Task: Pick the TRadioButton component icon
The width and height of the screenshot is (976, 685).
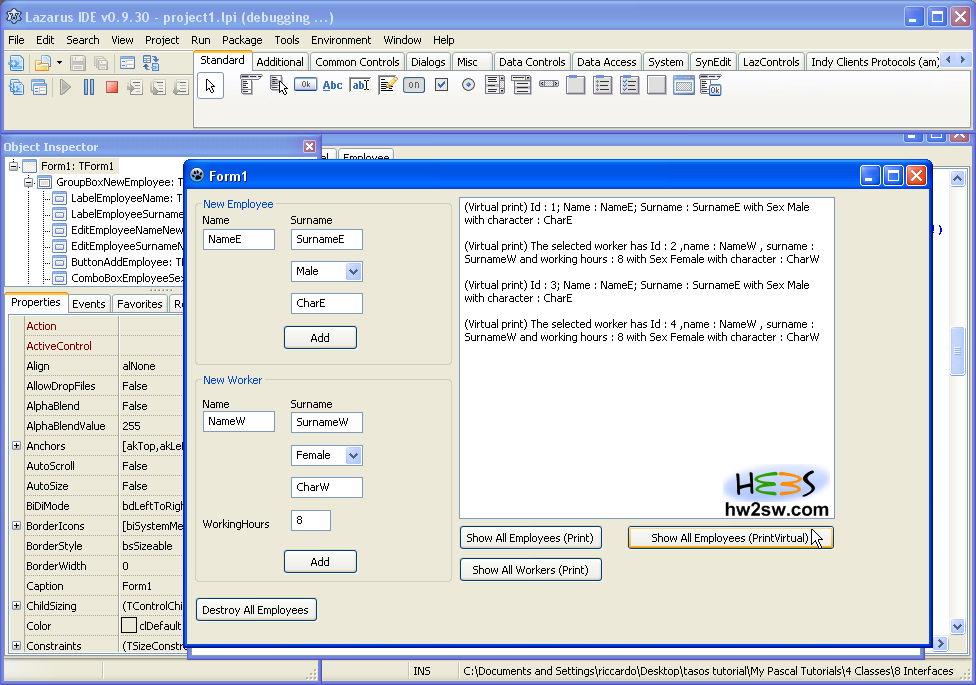Action: click(469, 85)
